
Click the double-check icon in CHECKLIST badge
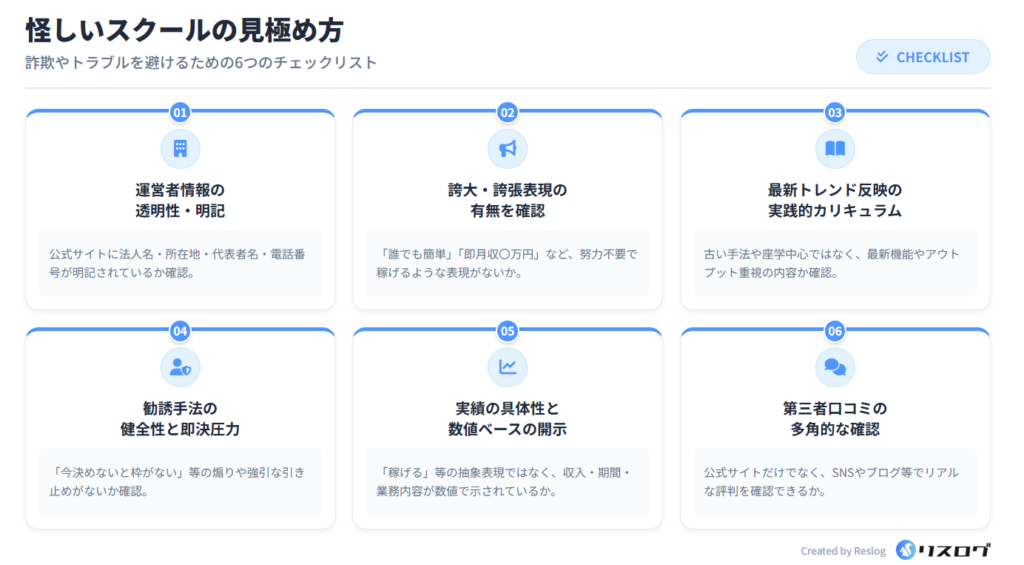tap(882, 57)
